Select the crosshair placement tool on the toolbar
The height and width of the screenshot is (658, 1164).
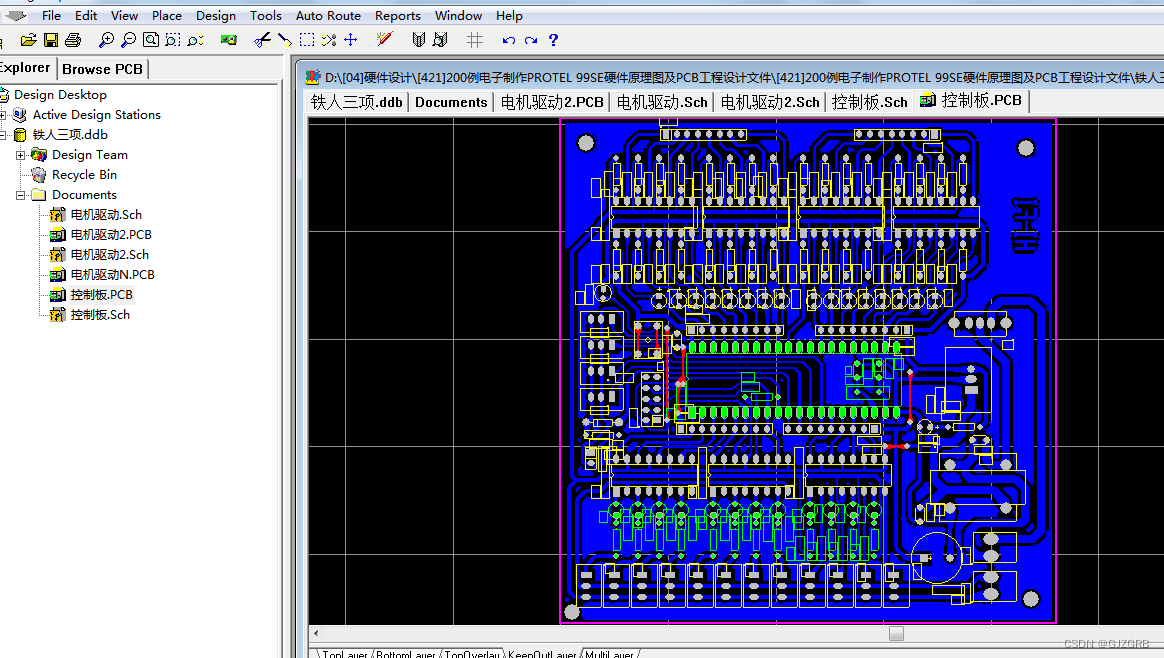click(x=350, y=40)
